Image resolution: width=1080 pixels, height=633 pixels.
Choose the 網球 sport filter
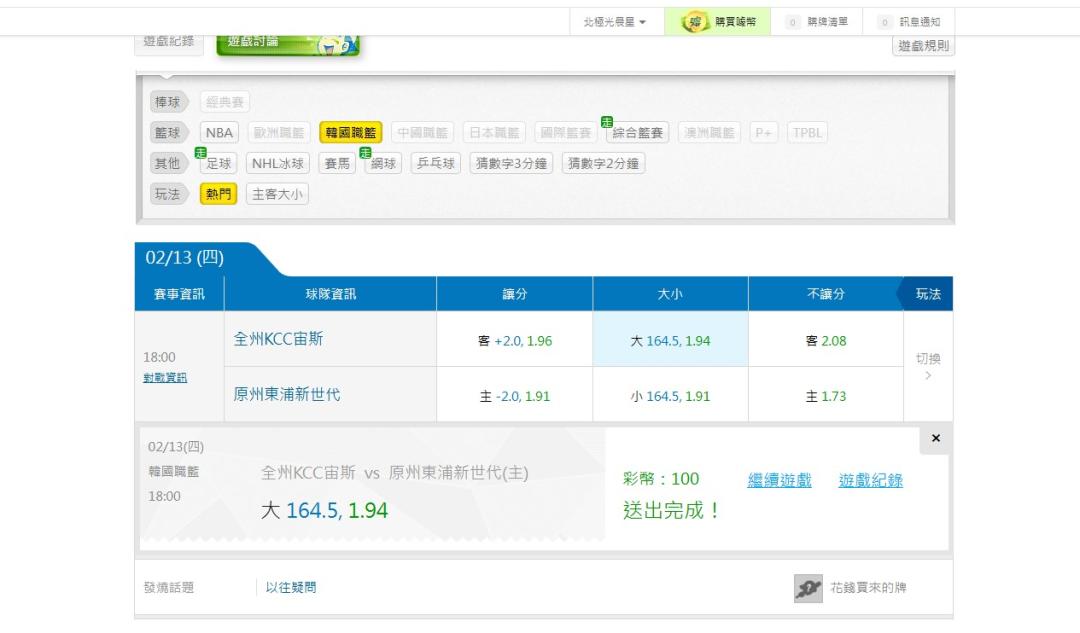coord(383,163)
